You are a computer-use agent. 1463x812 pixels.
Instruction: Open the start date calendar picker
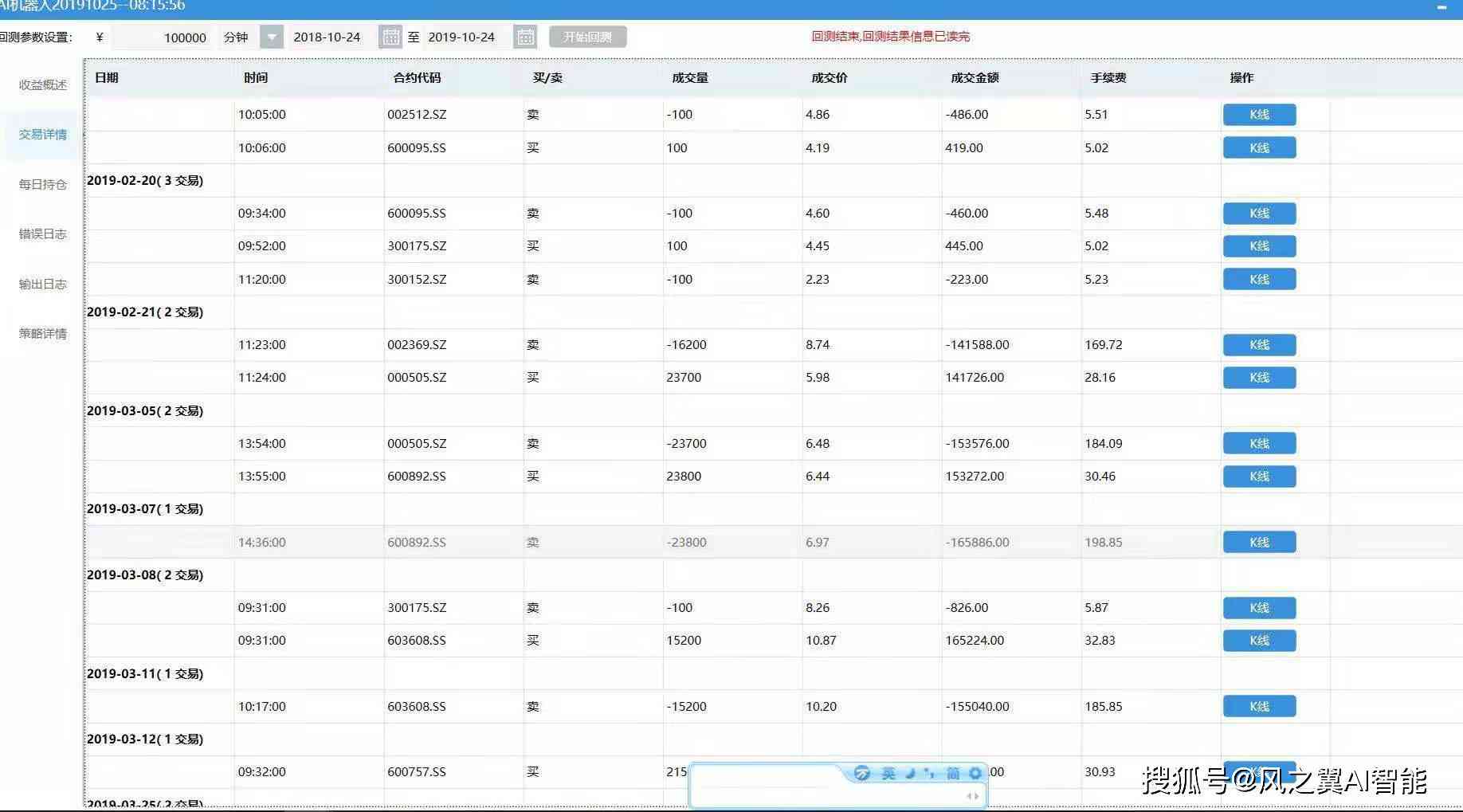point(390,37)
